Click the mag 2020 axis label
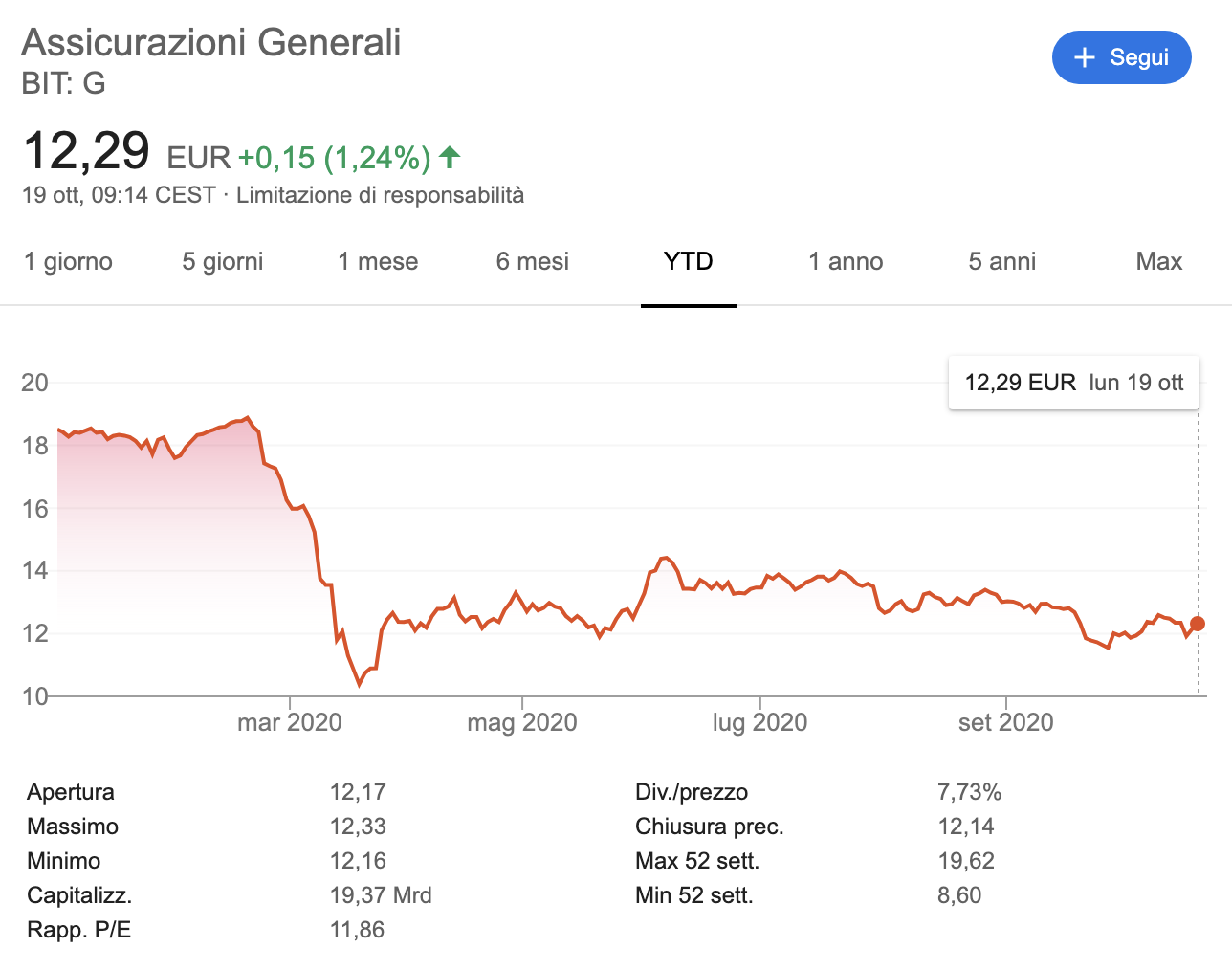The image size is (1232, 970). [521, 722]
